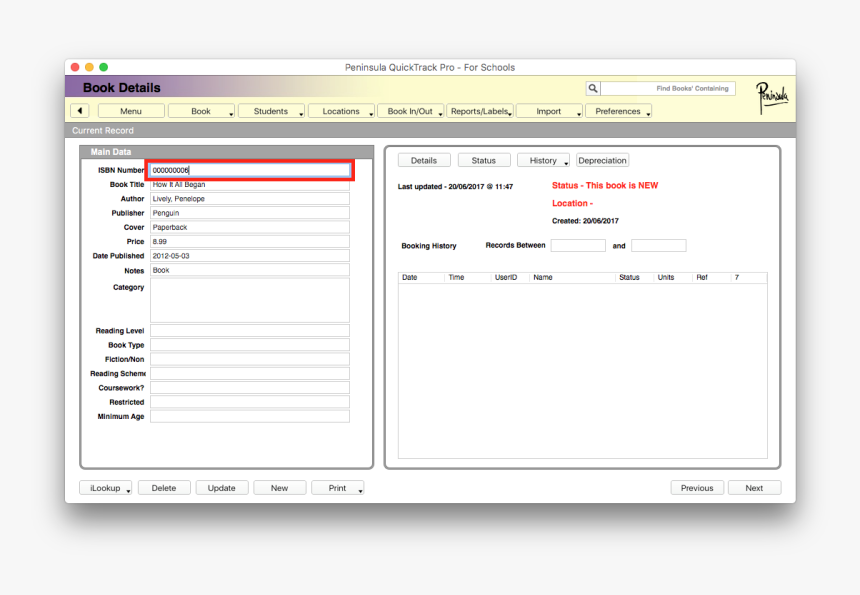
Task: Click the 'Booking History' label
Action: [429, 246]
